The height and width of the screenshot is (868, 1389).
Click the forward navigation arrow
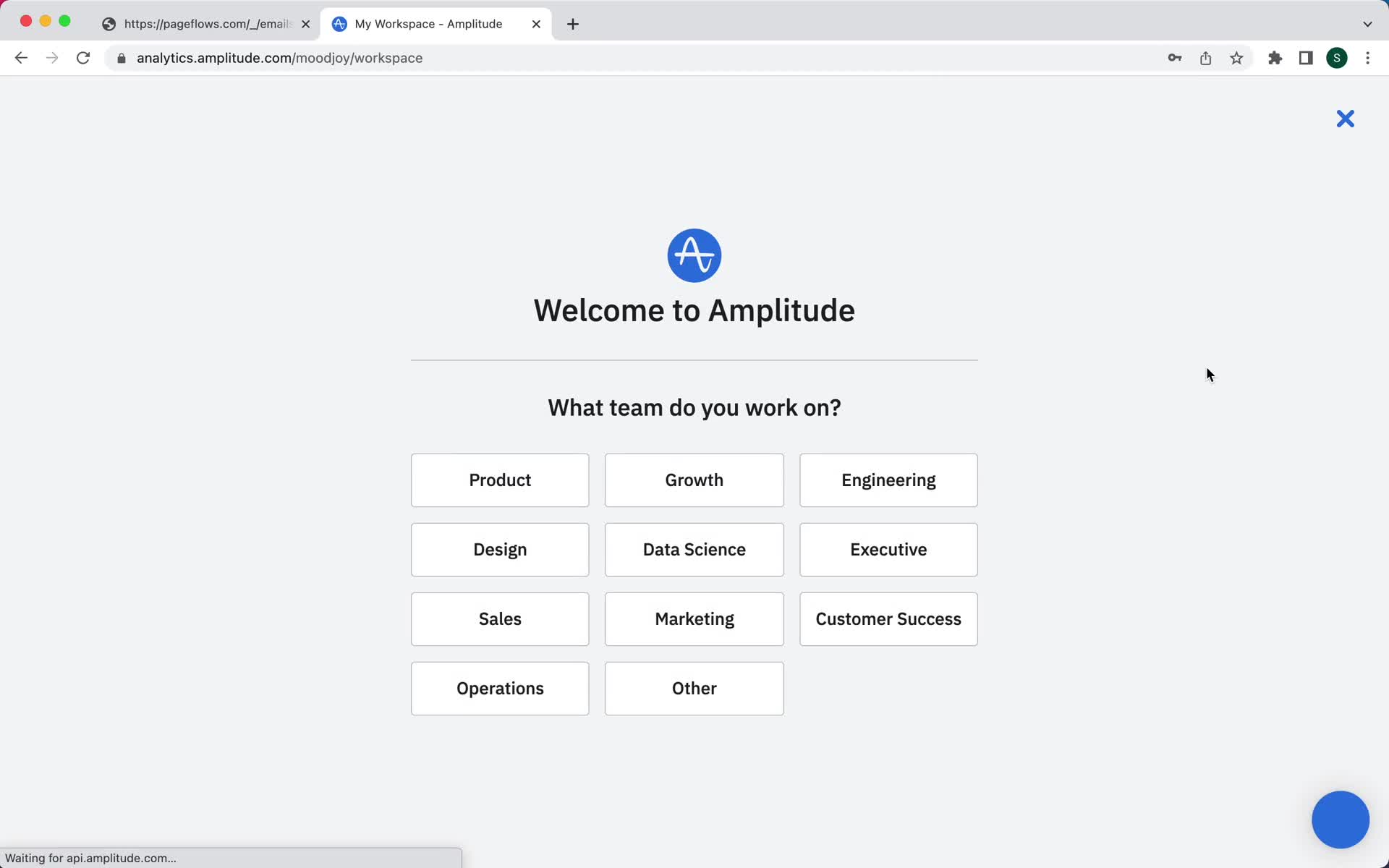point(51,57)
